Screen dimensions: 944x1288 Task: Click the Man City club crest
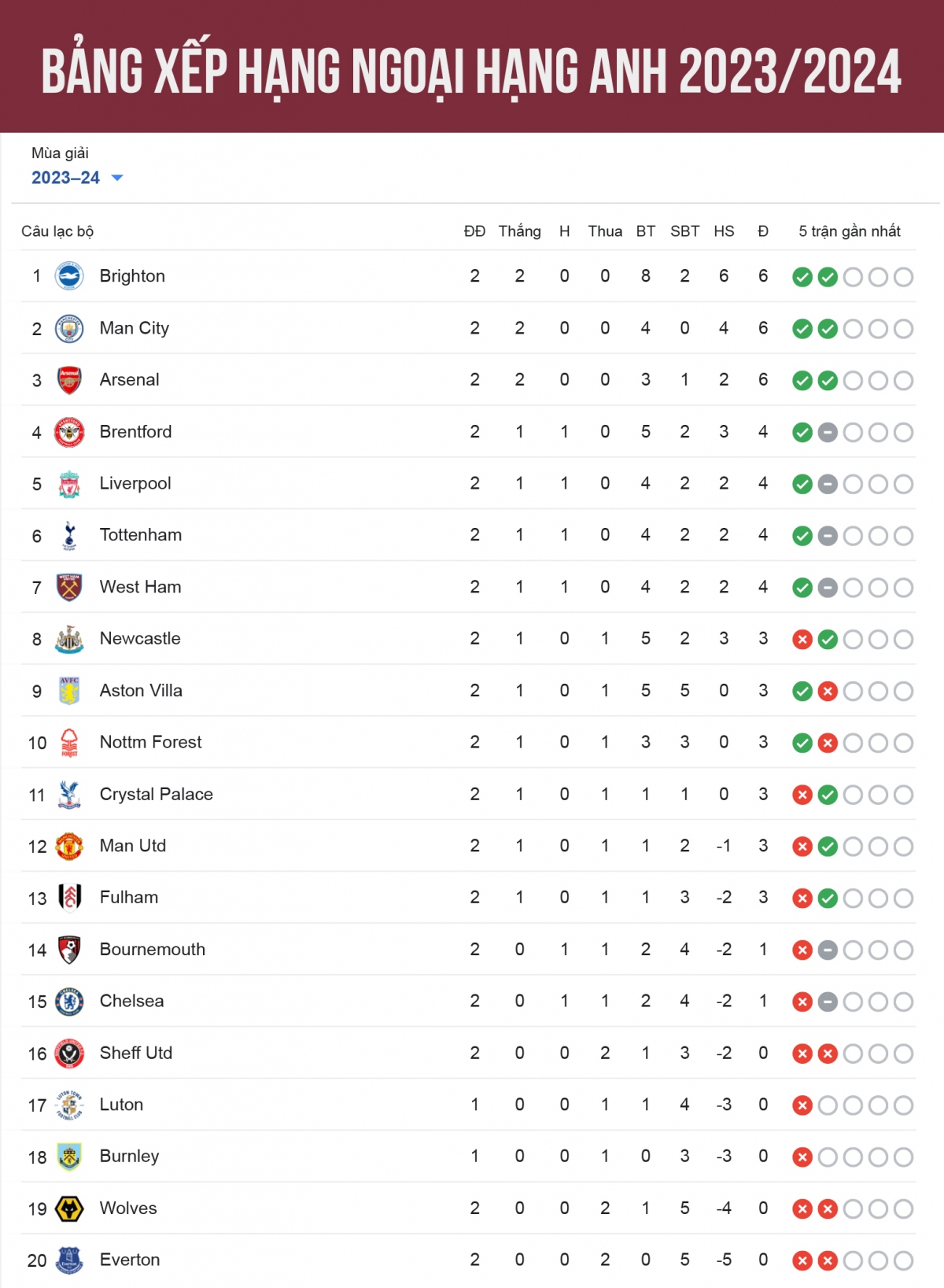(69, 328)
